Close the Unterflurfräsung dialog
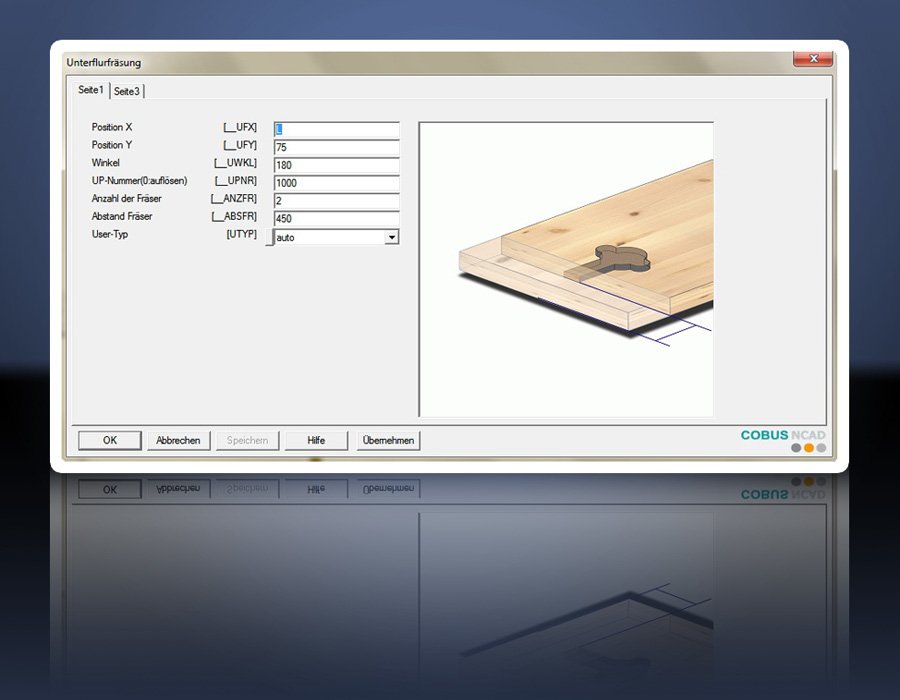Image resolution: width=900 pixels, height=700 pixels. tap(813, 59)
